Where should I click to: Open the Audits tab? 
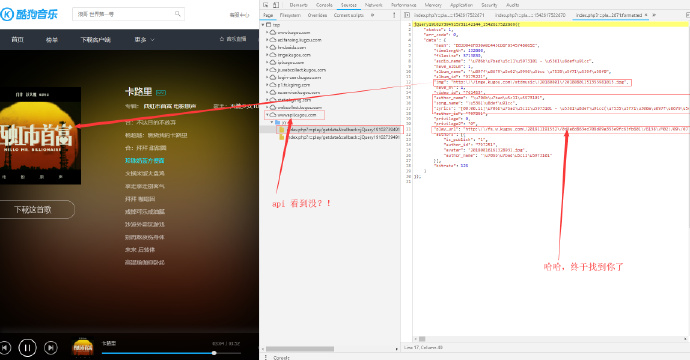(x=512, y=5)
